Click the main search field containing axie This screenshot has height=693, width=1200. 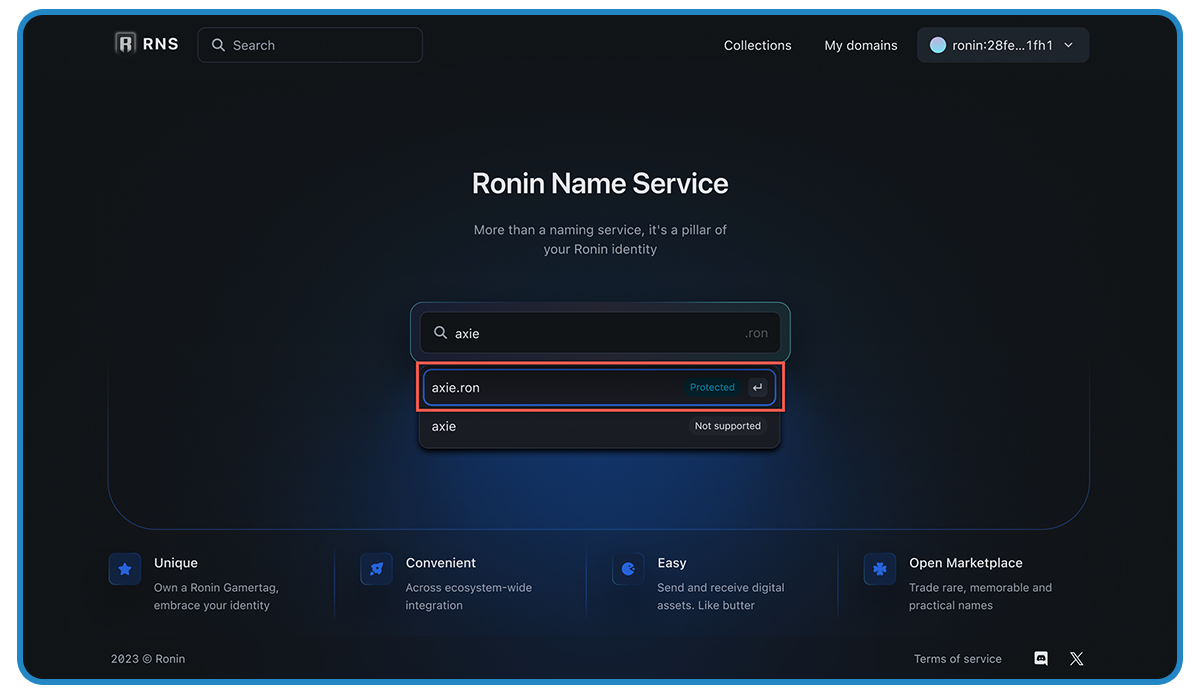600,333
